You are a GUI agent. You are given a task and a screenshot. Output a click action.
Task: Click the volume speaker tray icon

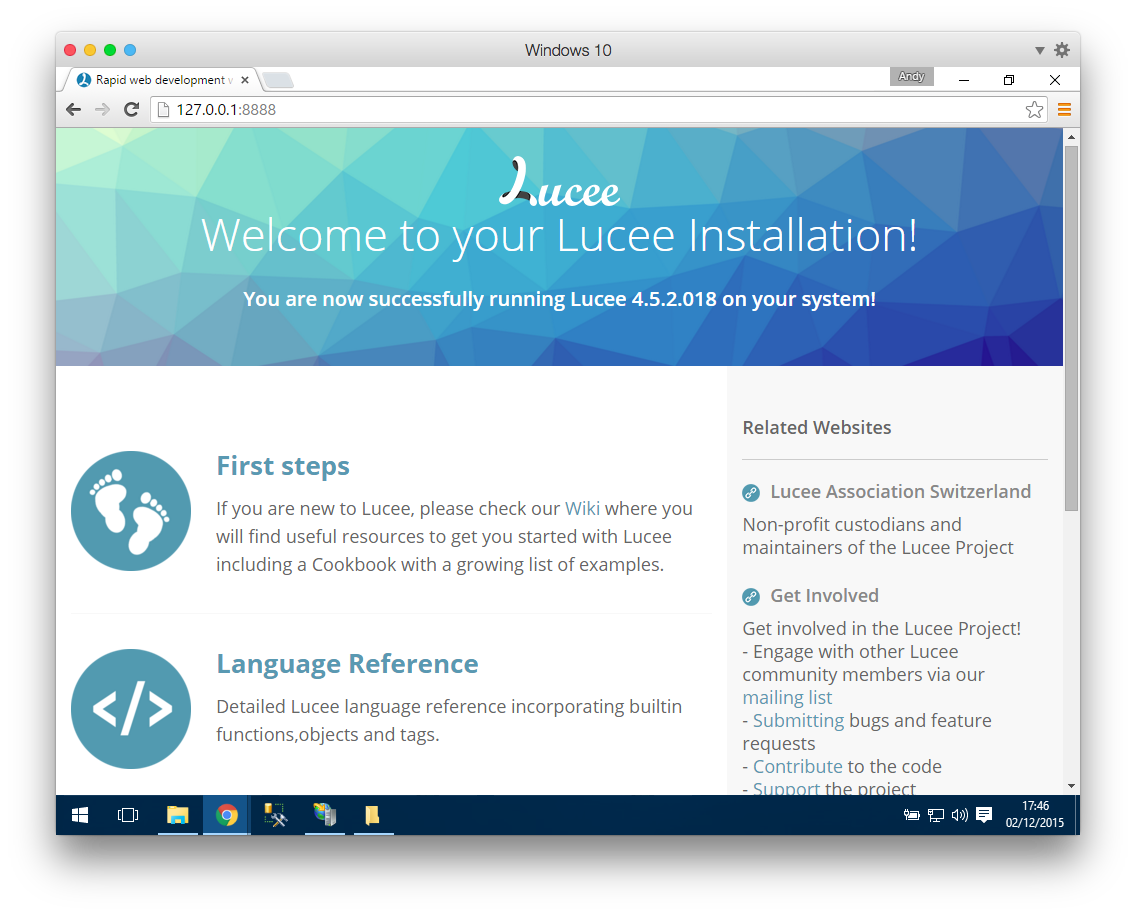point(960,816)
